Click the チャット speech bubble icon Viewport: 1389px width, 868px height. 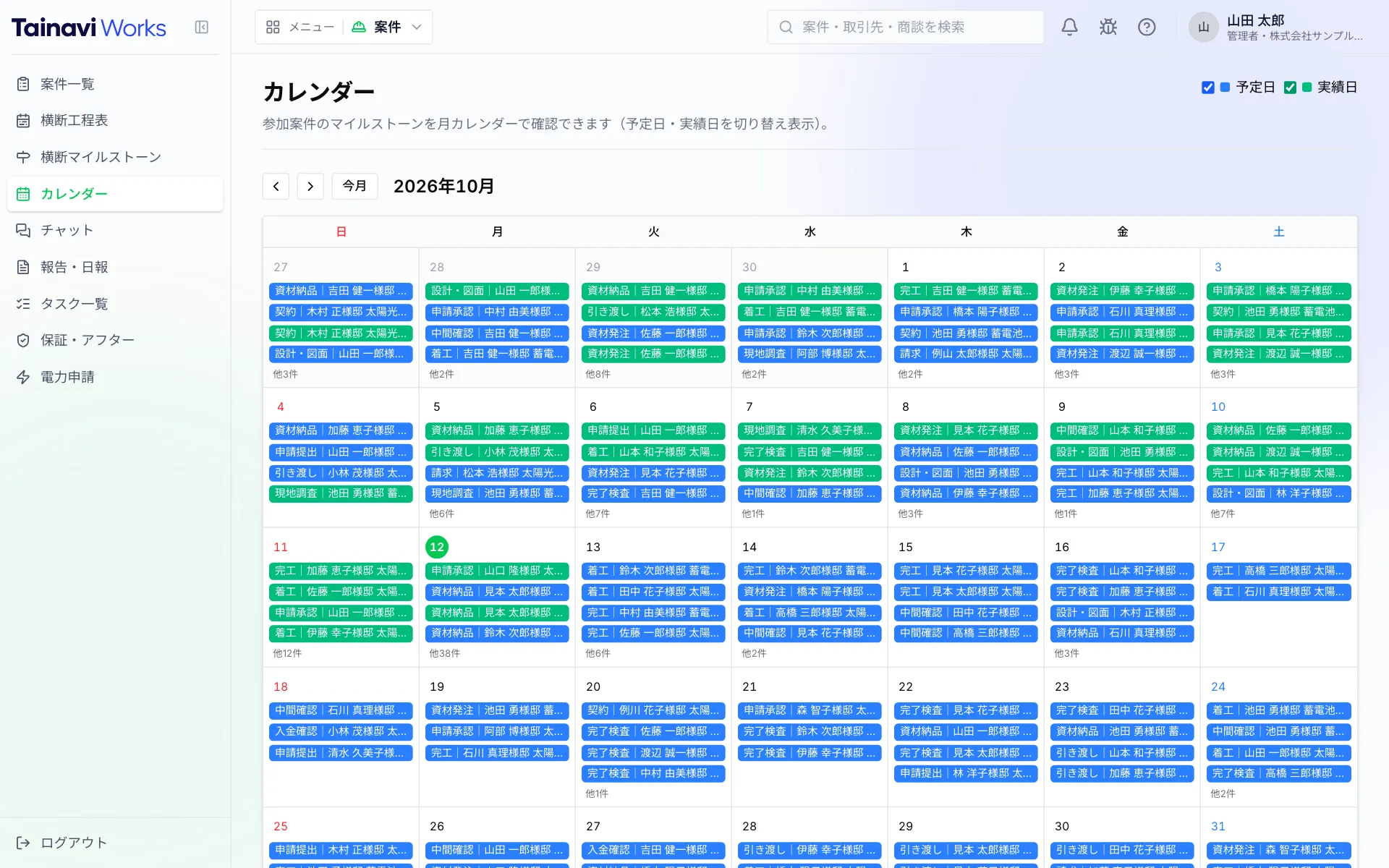(x=23, y=230)
